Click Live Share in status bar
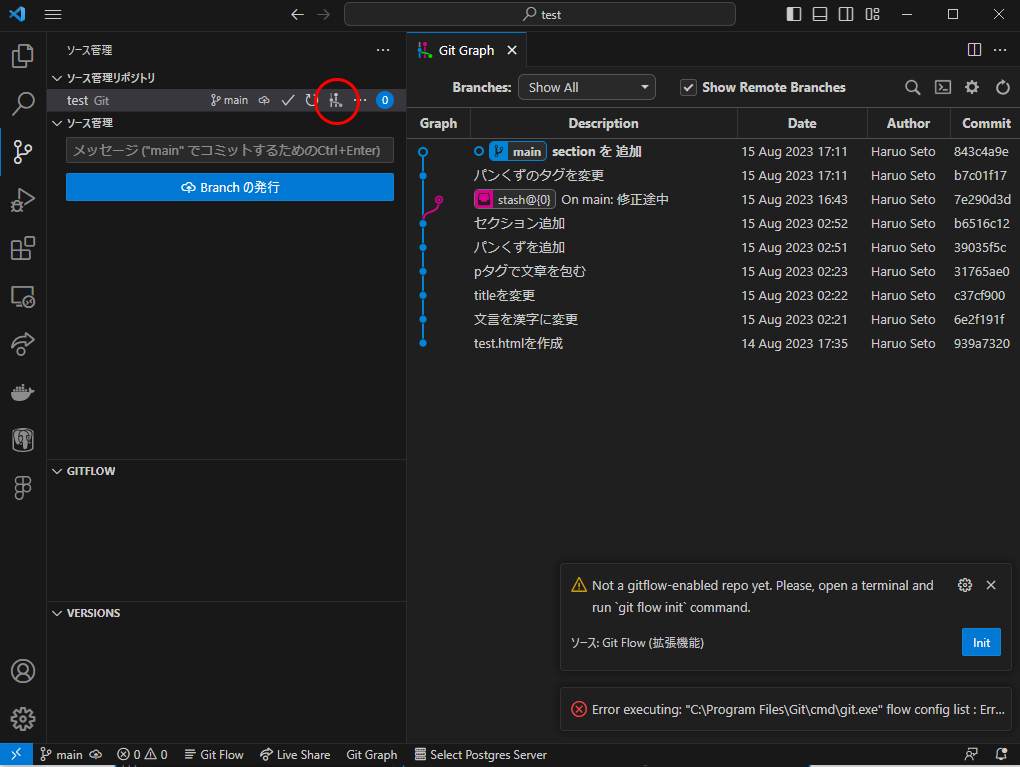This screenshot has height=767, width=1020. tap(295, 755)
